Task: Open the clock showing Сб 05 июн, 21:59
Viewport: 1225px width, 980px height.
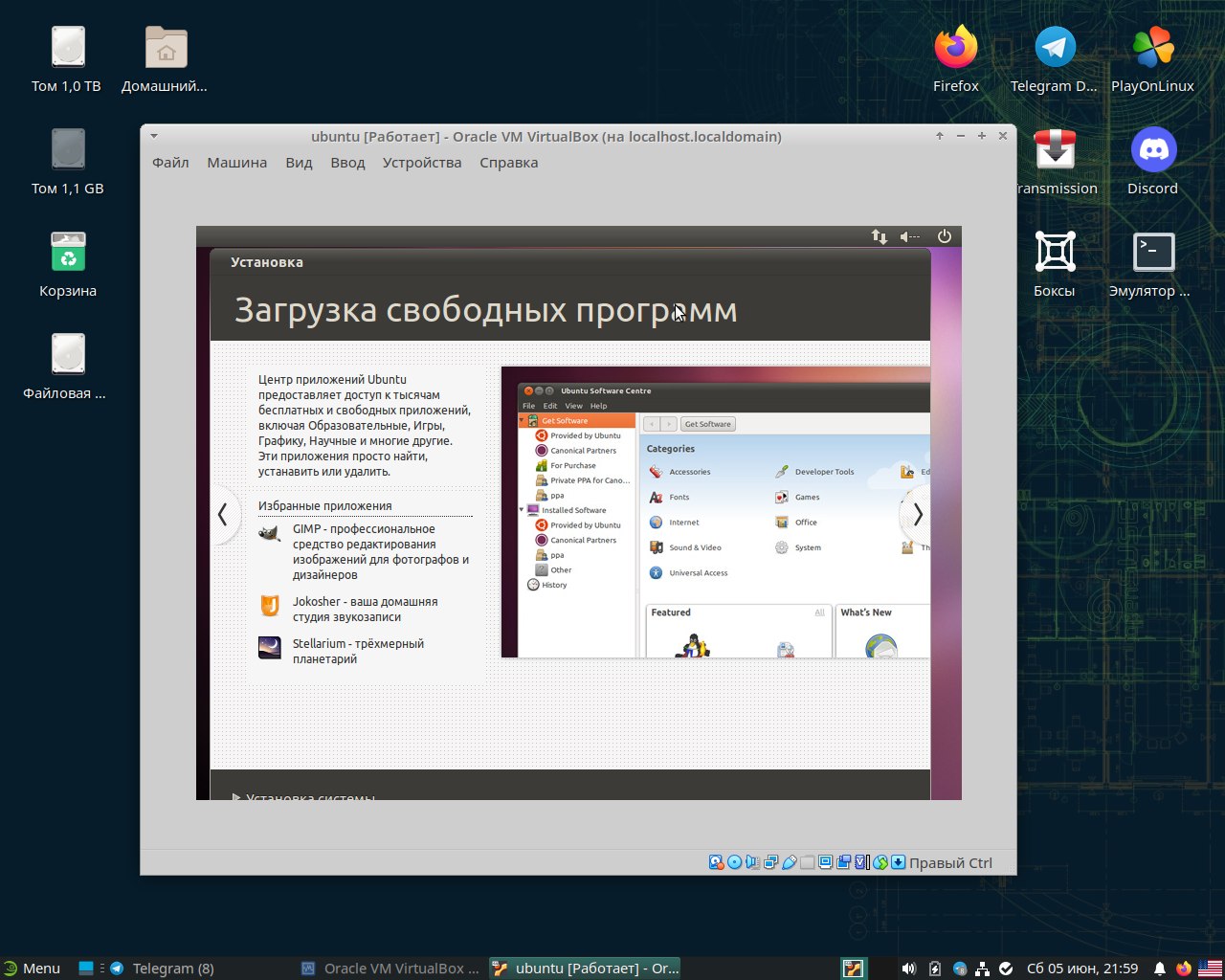Action: click(x=1082, y=969)
